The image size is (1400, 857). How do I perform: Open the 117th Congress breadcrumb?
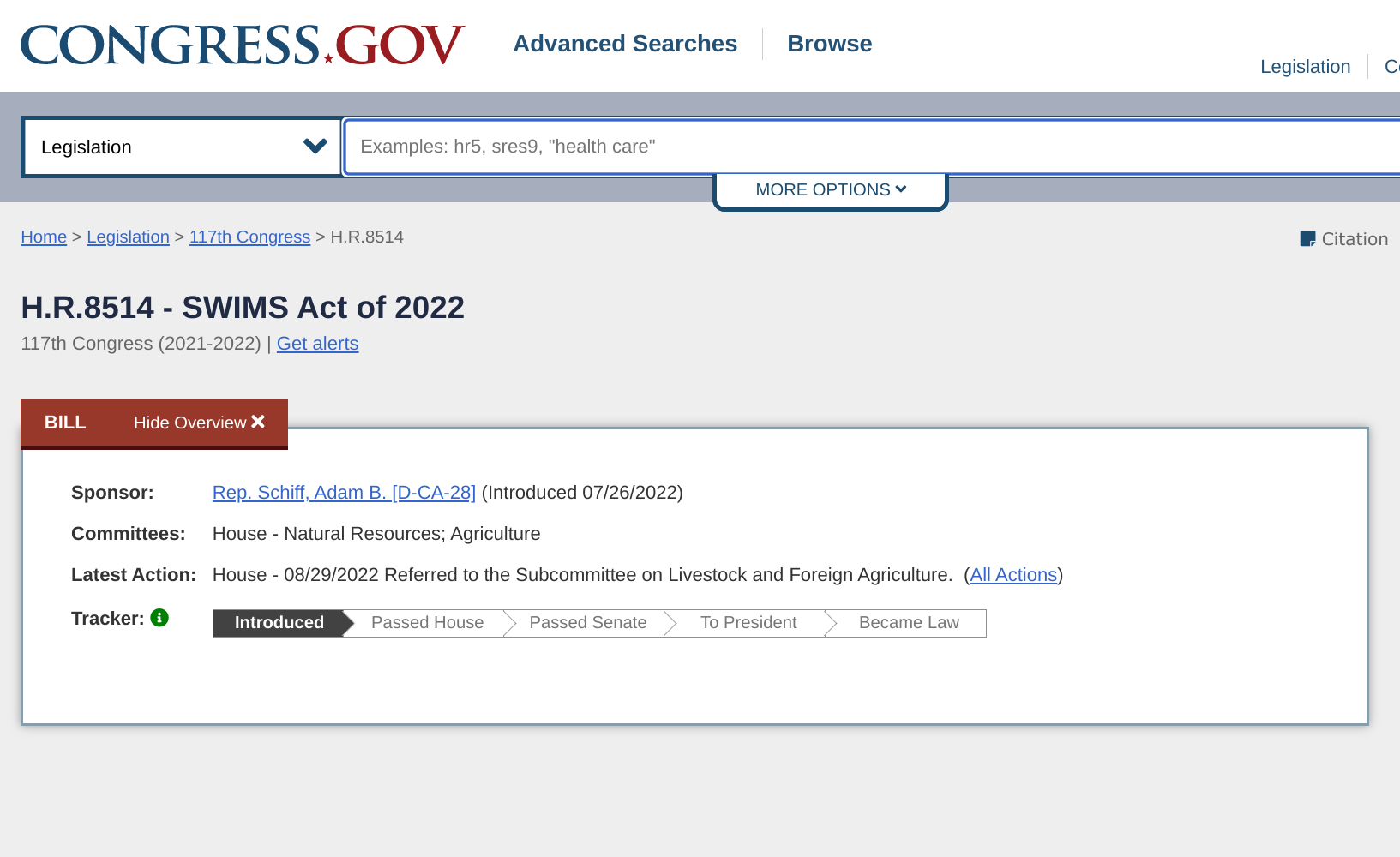point(249,237)
